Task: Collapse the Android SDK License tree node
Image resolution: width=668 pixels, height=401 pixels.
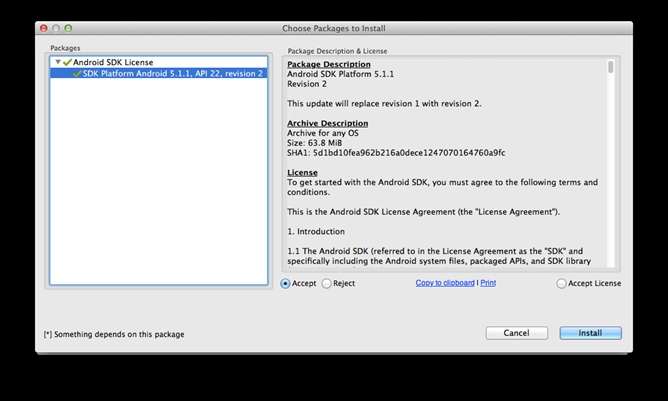Action: pyautogui.click(x=58, y=62)
